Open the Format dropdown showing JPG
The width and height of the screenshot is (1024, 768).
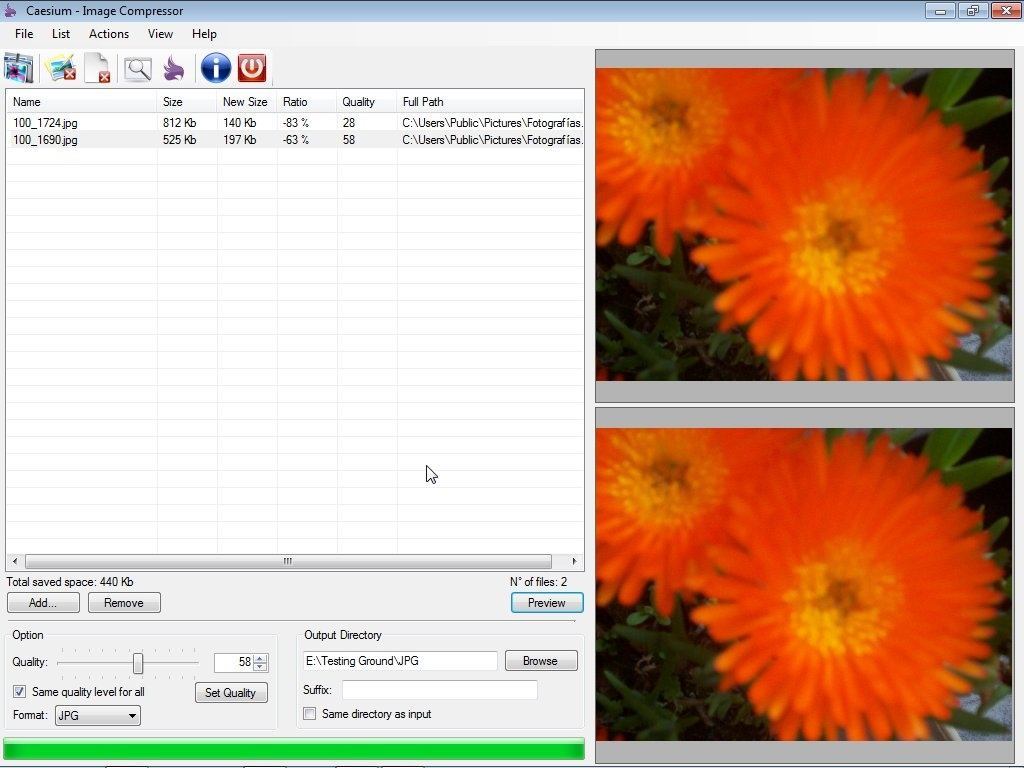[x=96, y=715]
